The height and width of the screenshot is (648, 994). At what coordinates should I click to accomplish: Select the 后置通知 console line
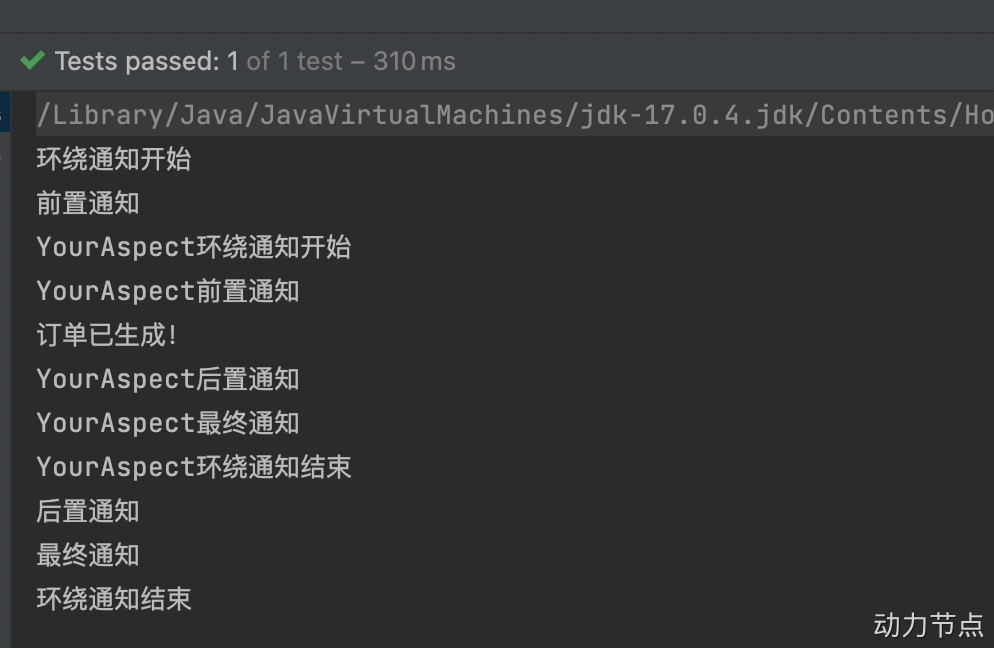point(88,511)
